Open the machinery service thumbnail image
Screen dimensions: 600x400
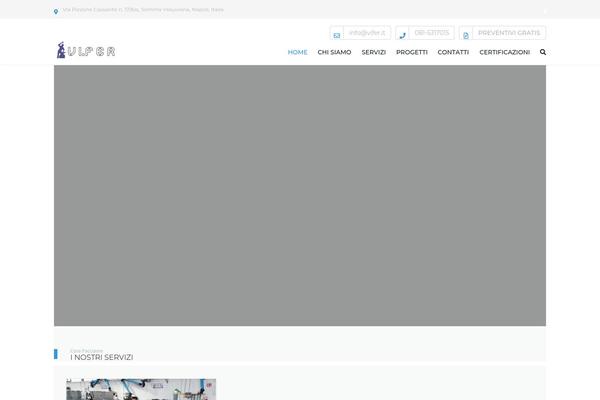coord(141,389)
